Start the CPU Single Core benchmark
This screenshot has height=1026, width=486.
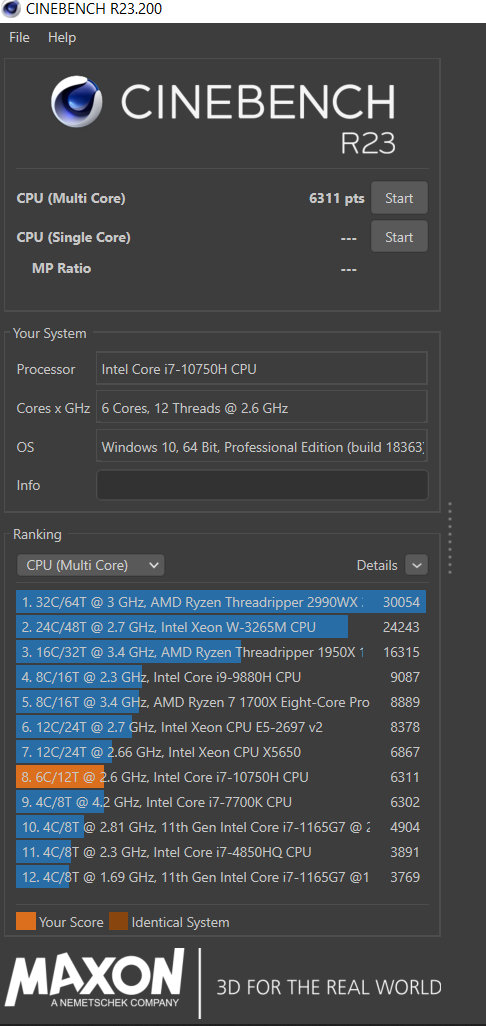(x=399, y=237)
